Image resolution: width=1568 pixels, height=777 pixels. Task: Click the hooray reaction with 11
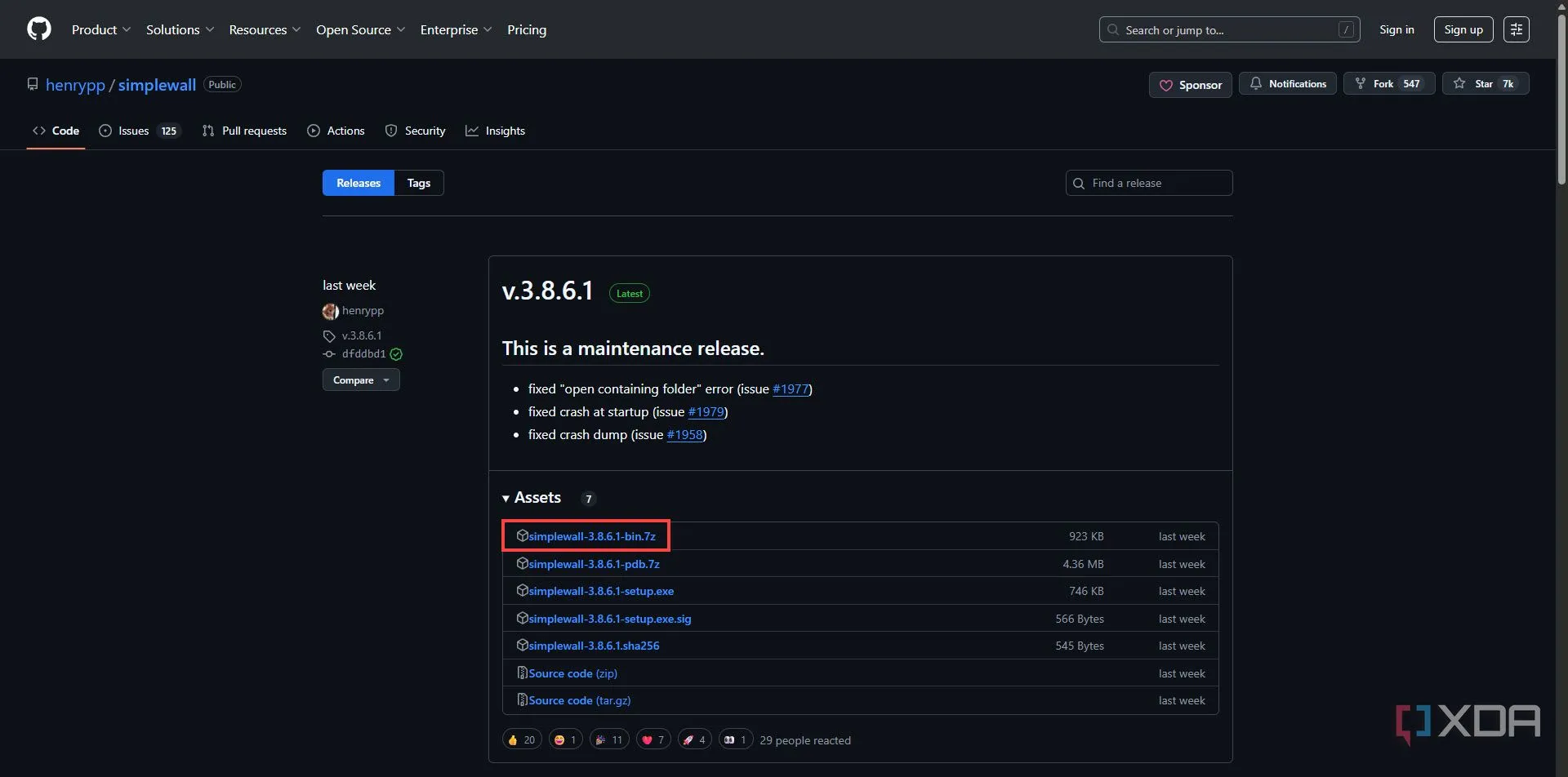609,740
